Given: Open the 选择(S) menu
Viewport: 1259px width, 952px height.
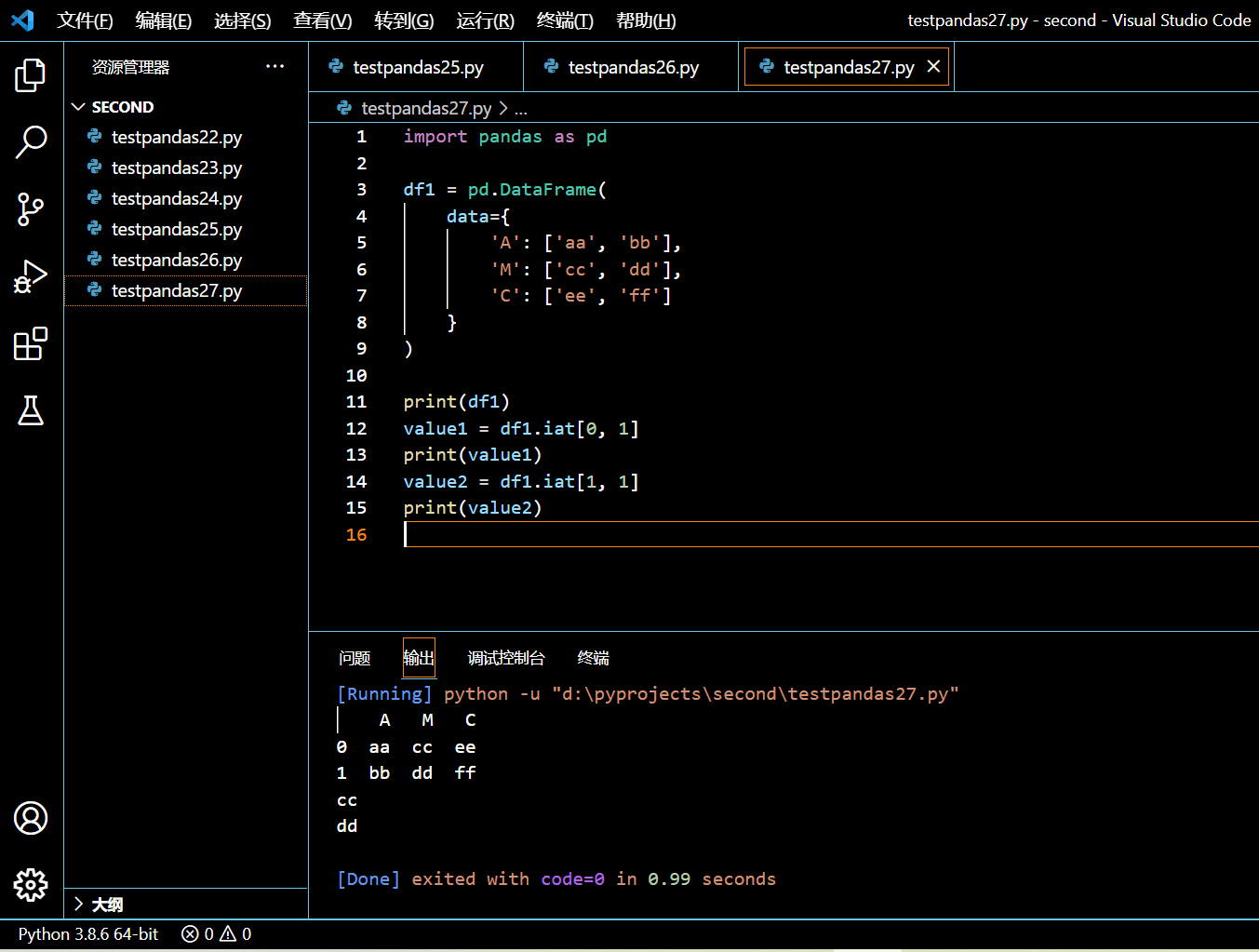Looking at the screenshot, I should click(x=242, y=20).
